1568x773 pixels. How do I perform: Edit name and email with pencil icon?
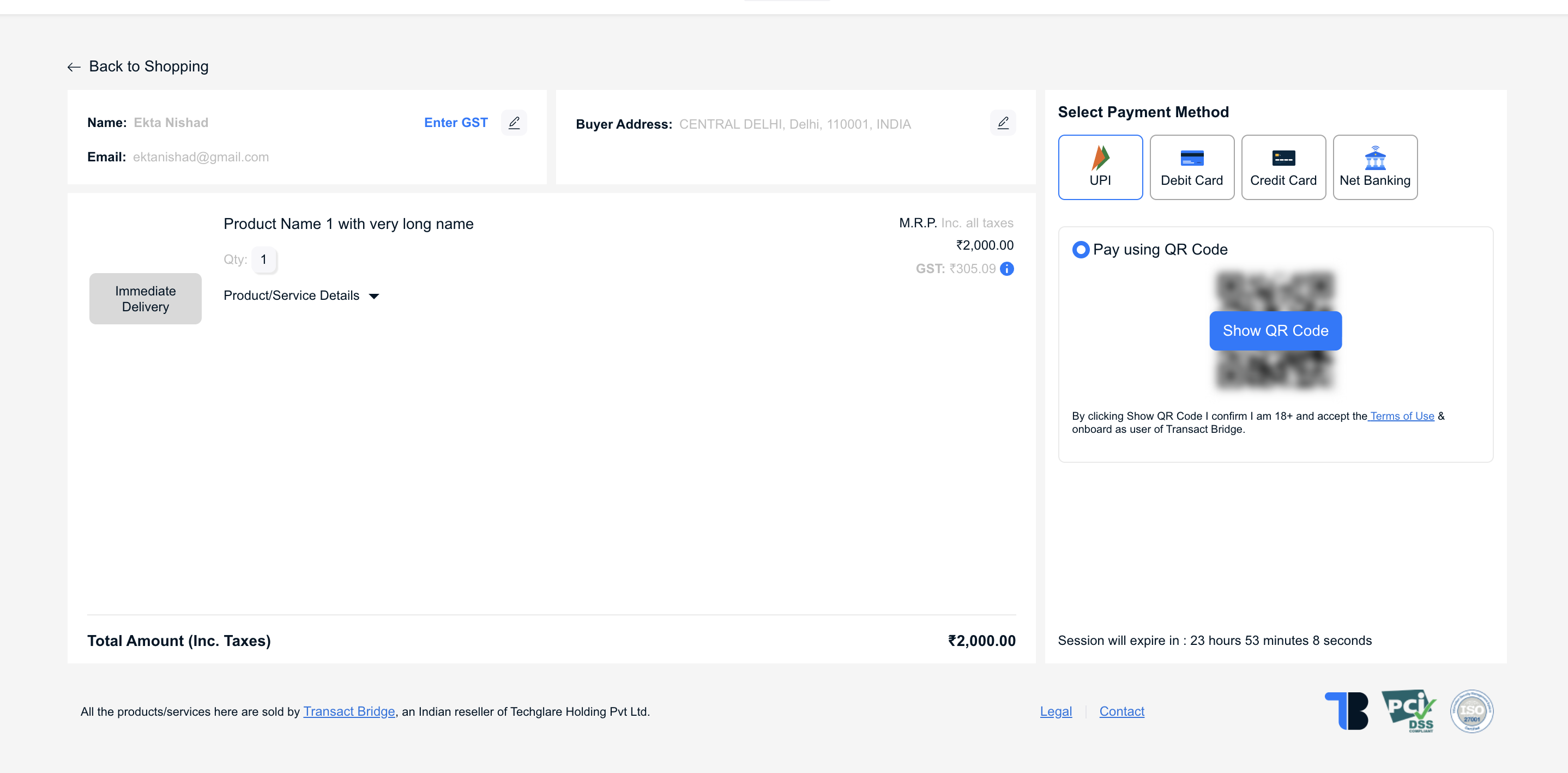(514, 122)
